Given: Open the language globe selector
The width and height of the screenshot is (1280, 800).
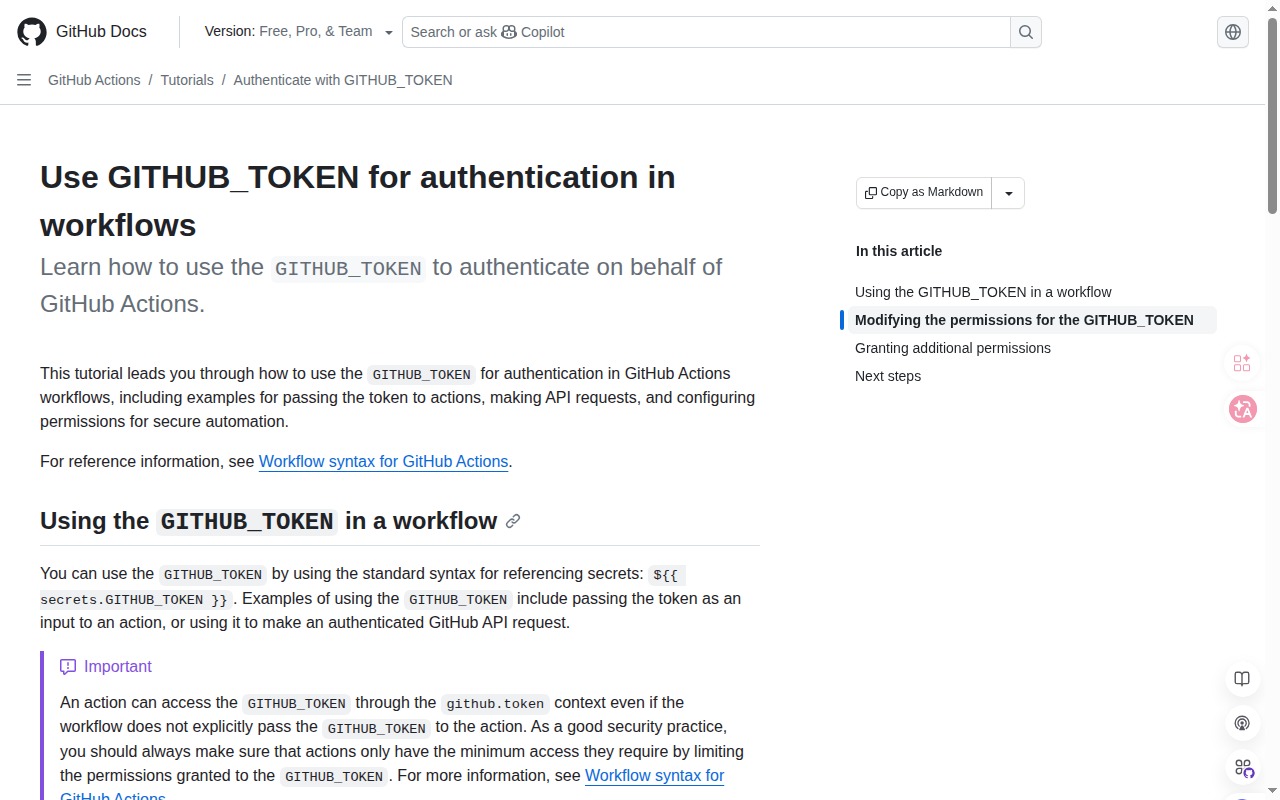Looking at the screenshot, I should [1233, 32].
